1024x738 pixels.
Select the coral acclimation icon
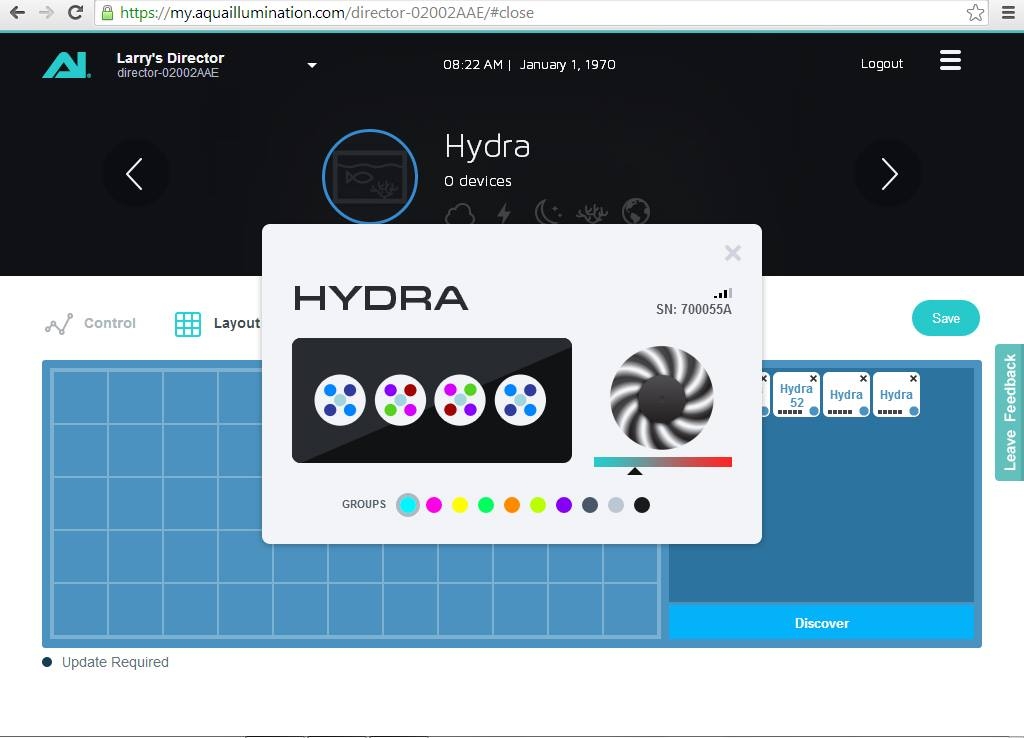[x=592, y=213]
